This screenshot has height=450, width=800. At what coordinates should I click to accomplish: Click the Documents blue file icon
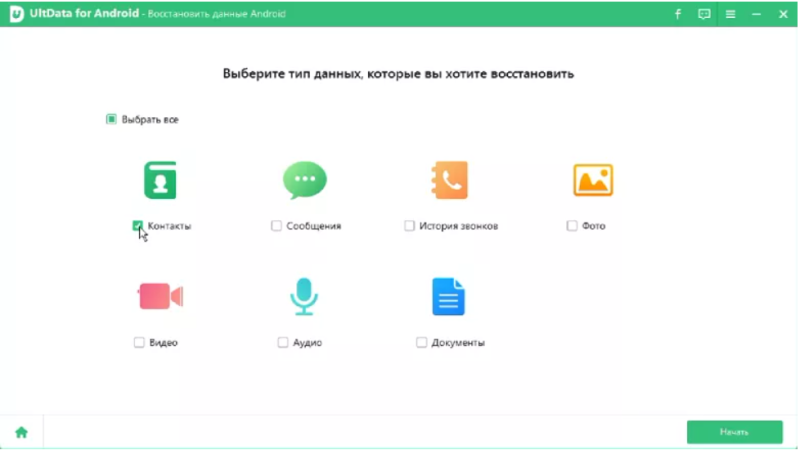coord(448,296)
